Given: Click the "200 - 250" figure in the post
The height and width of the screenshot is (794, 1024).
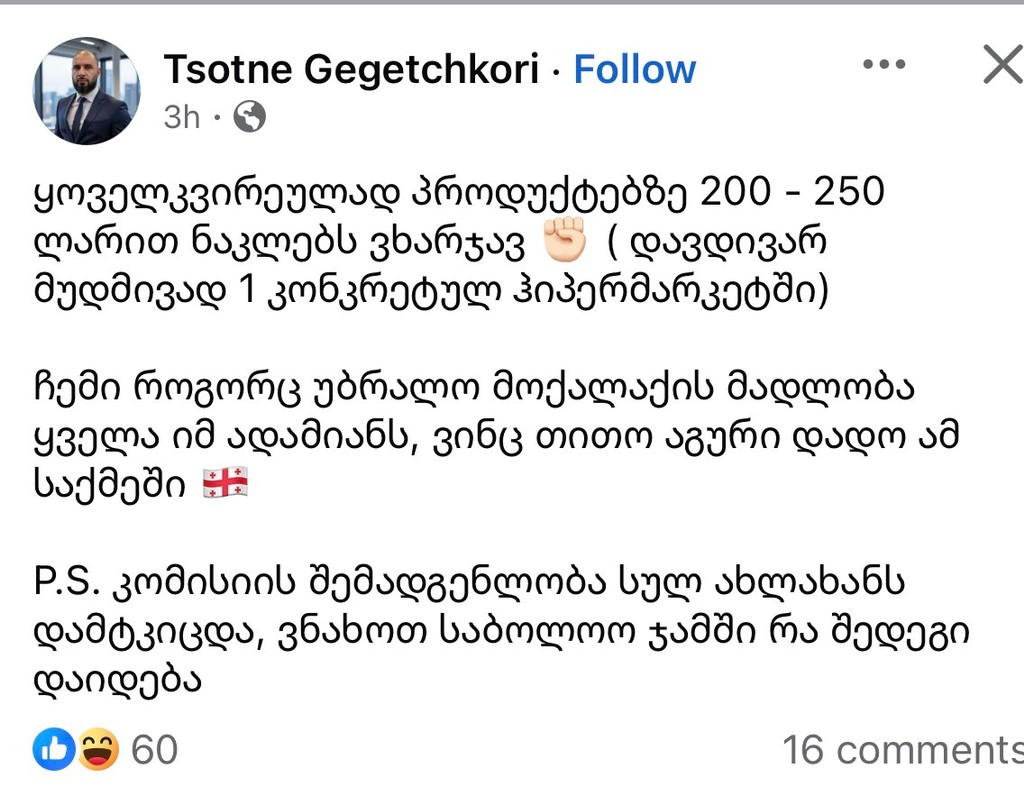Looking at the screenshot, I should [792, 192].
